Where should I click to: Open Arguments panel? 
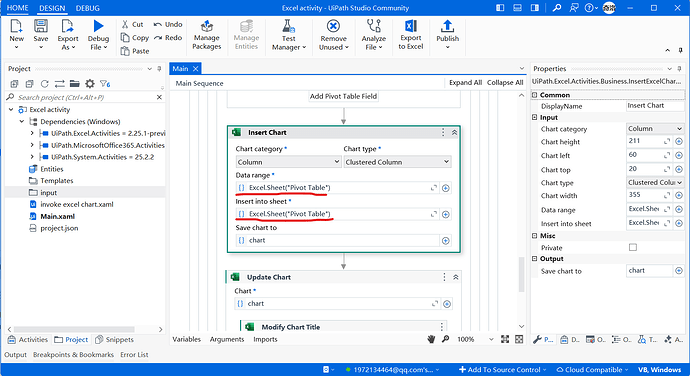click(x=227, y=339)
